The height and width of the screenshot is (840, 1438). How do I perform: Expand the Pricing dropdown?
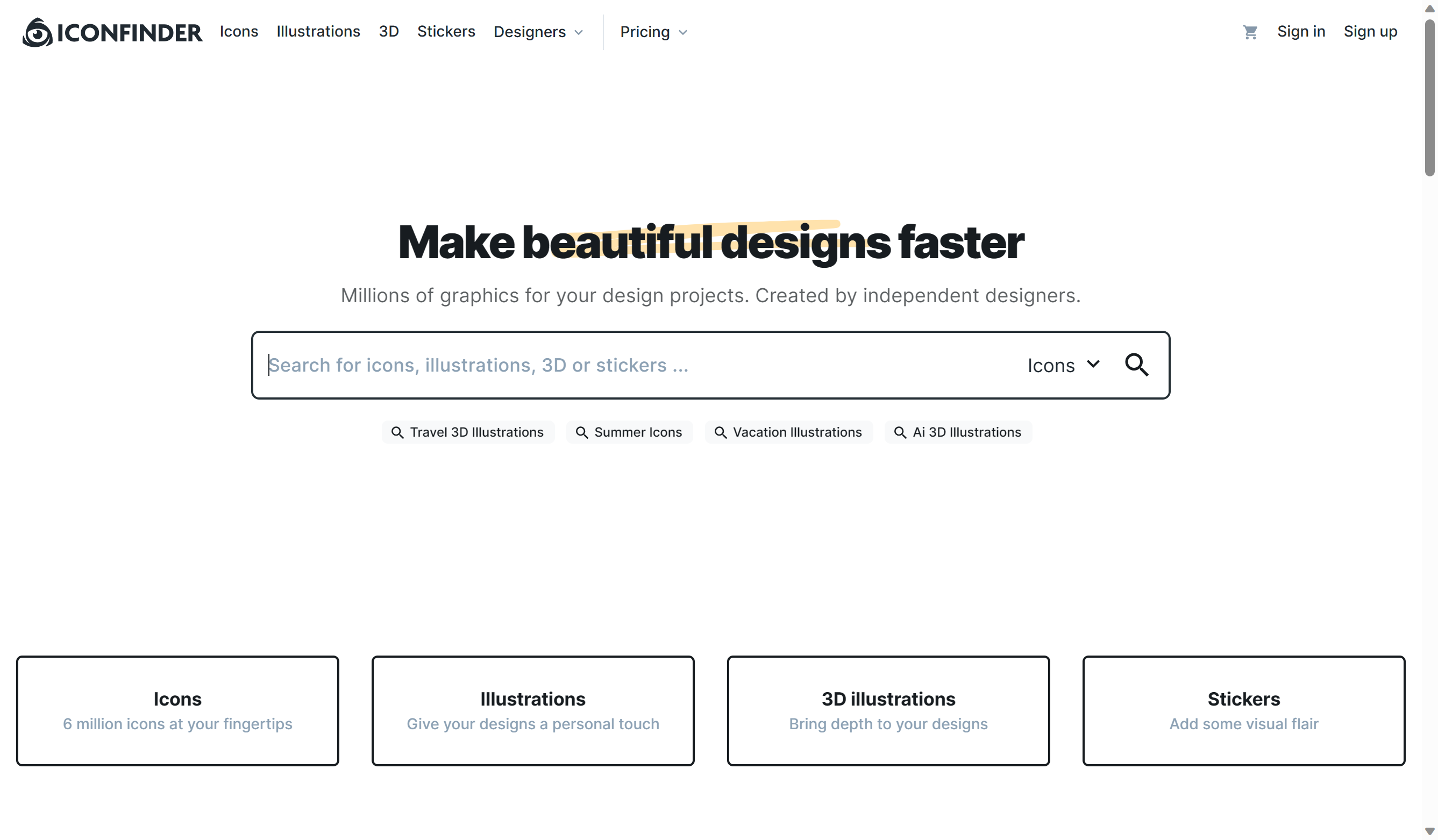pyautogui.click(x=654, y=32)
